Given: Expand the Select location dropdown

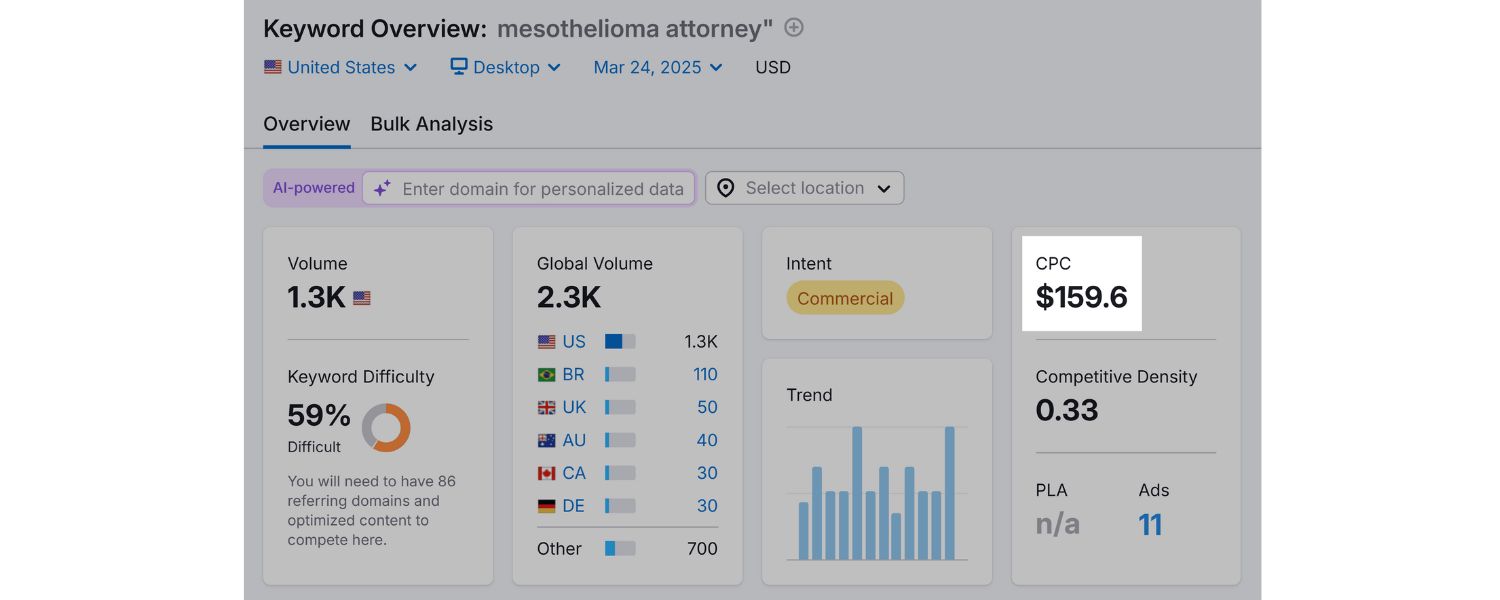Looking at the screenshot, I should point(804,188).
